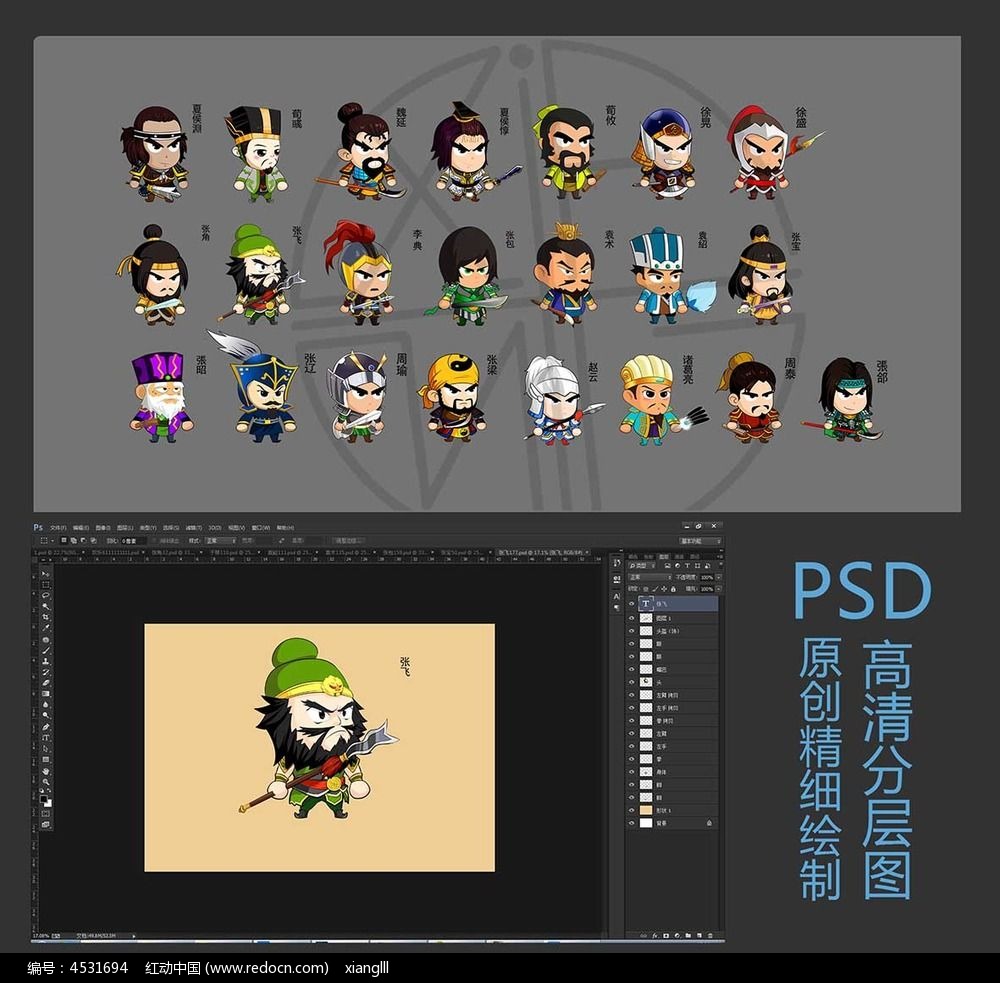Viewport: 1000px width, 983px height.
Task: Select the History Brush tool
Action: click(46, 672)
